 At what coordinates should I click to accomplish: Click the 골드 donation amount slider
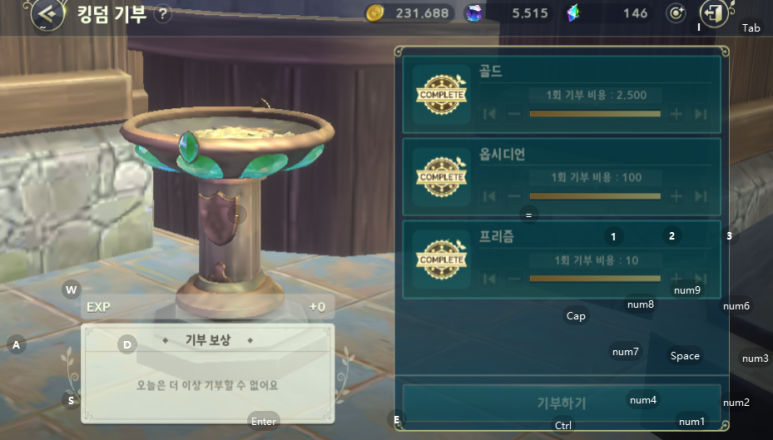pyautogui.click(x=595, y=114)
